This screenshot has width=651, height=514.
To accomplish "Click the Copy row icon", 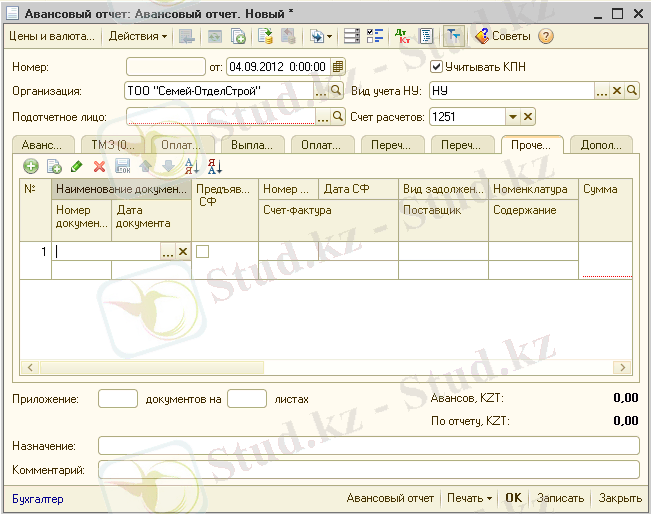I will [x=54, y=166].
